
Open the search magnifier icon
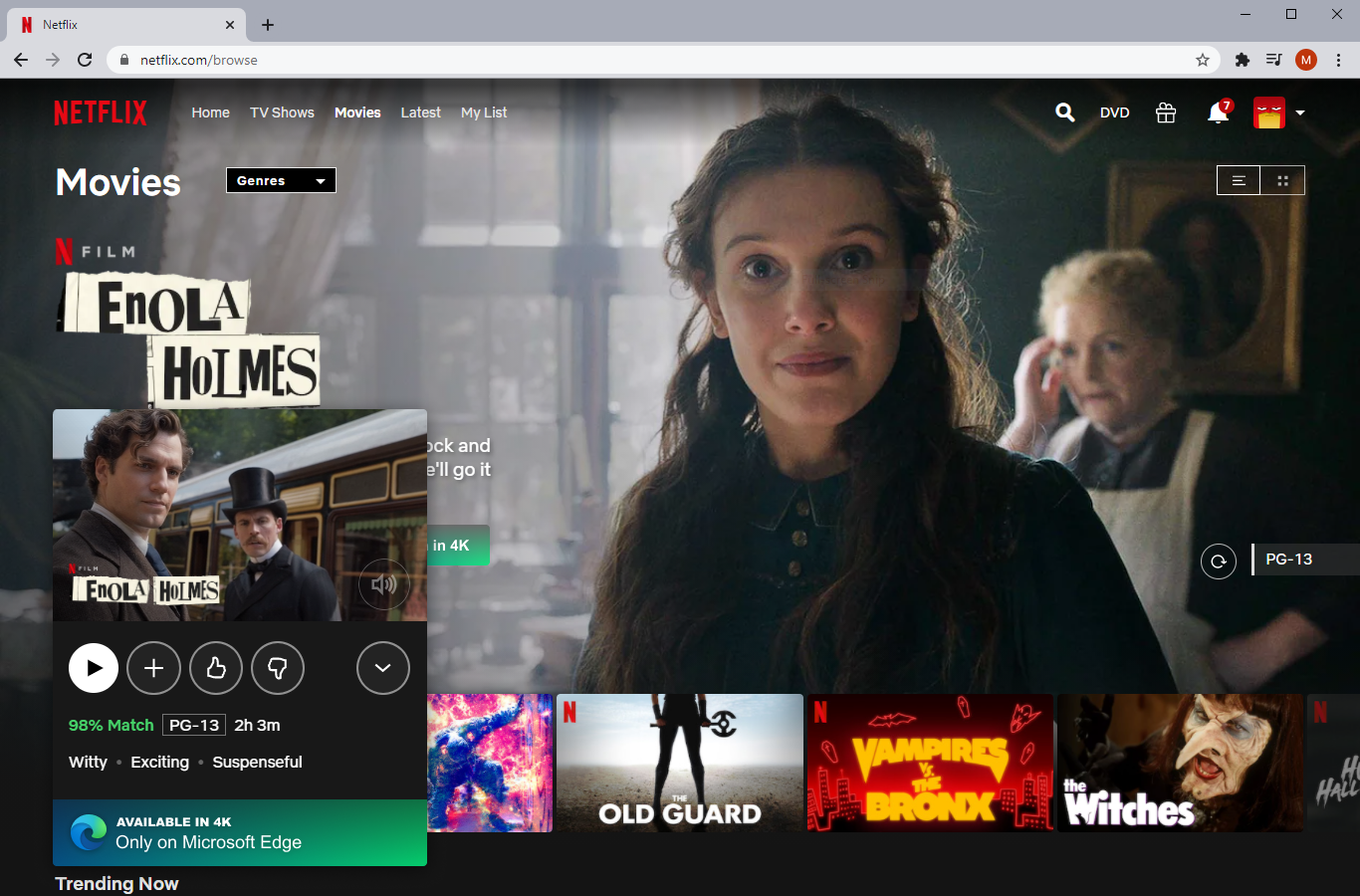[x=1065, y=112]
